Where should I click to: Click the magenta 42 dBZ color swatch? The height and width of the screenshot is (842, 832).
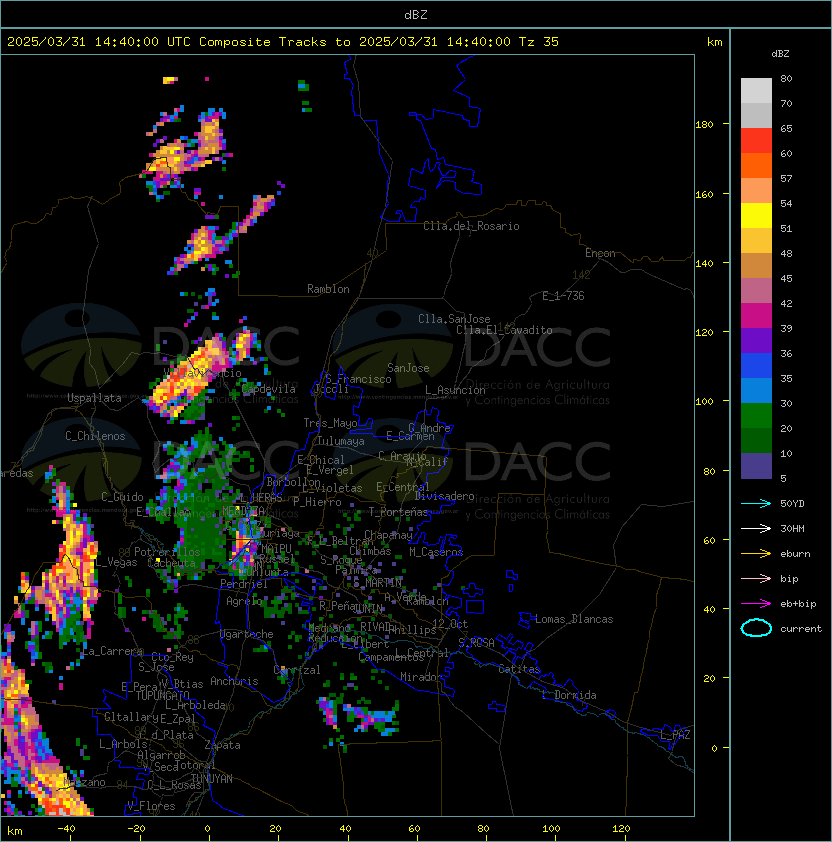756,316
